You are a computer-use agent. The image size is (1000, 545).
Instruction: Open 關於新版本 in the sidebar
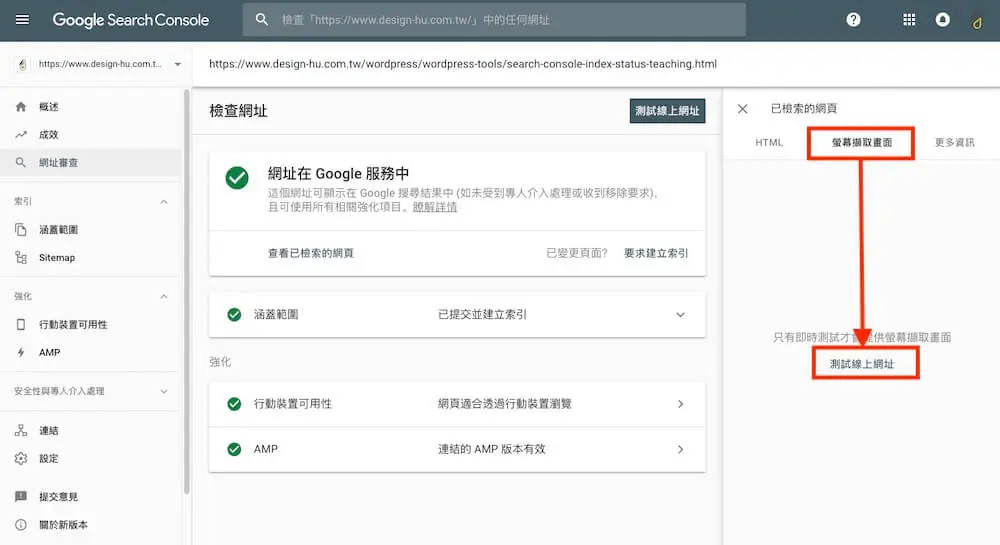point(64,525)
